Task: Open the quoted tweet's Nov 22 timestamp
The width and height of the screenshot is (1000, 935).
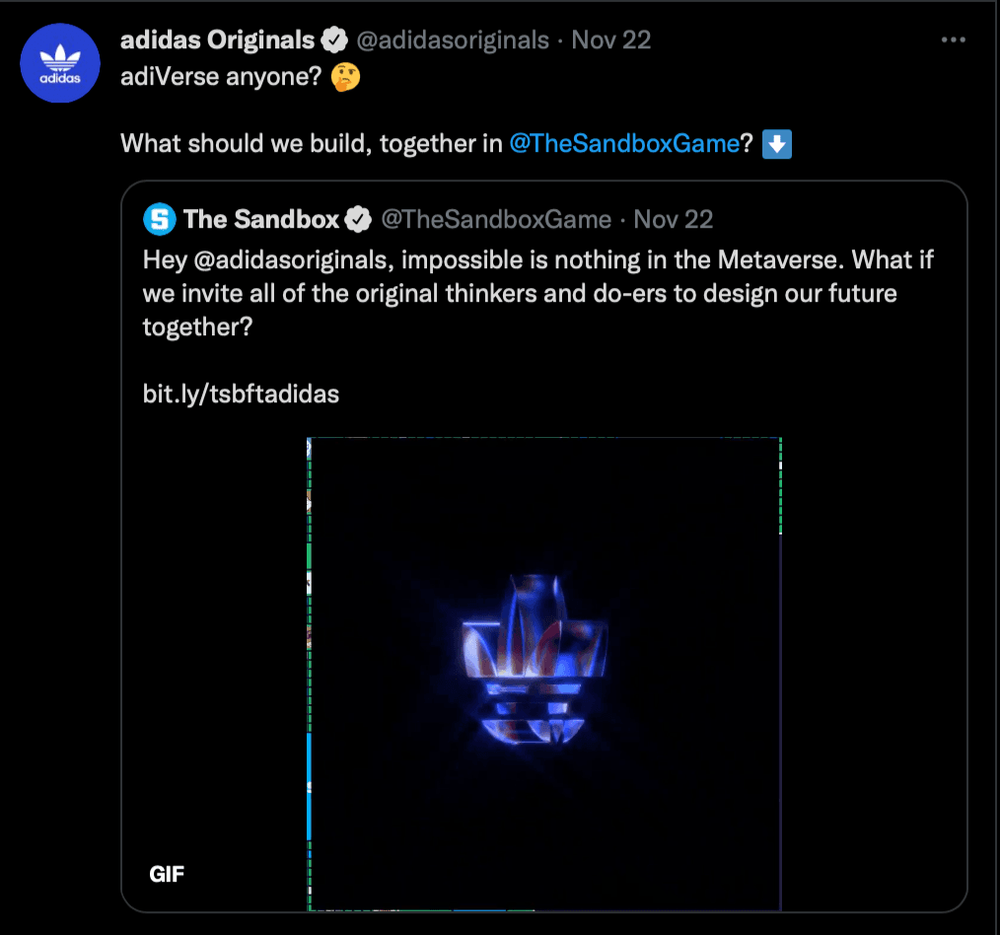Action: coord(674,220)
